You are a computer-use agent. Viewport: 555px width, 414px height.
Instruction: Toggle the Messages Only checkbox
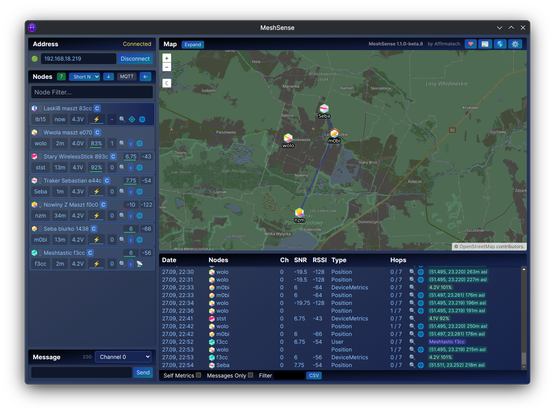pos(251,375)
